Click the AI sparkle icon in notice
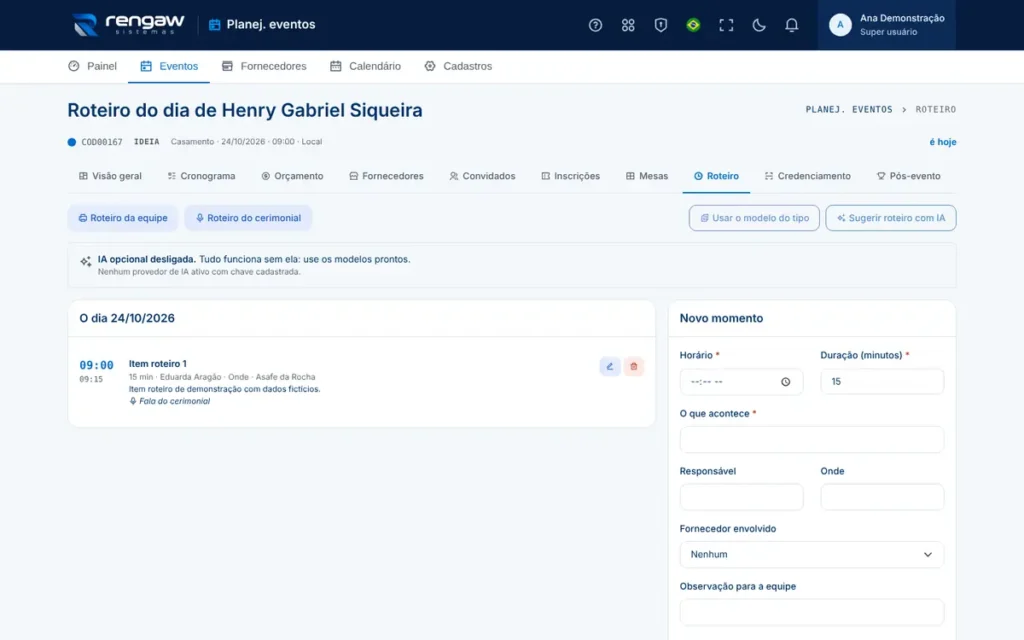The width and height of the screenshot is (1024, 640). [x=86, y=262]
